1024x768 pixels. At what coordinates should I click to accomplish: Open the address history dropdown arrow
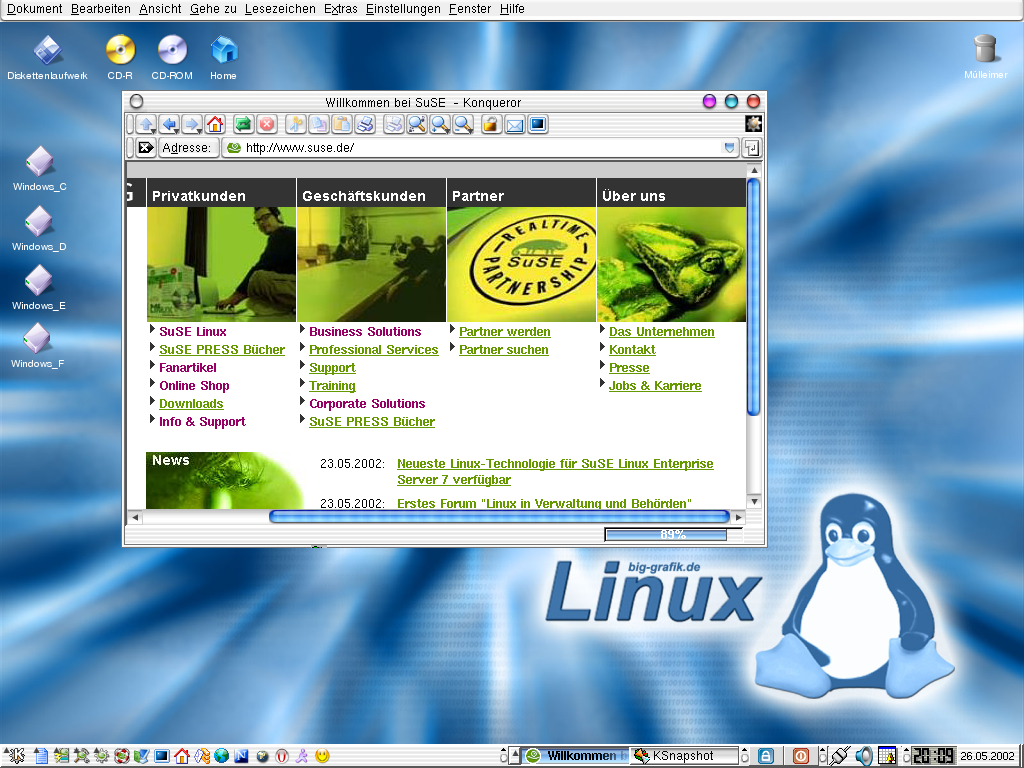(x=729, y=148)
